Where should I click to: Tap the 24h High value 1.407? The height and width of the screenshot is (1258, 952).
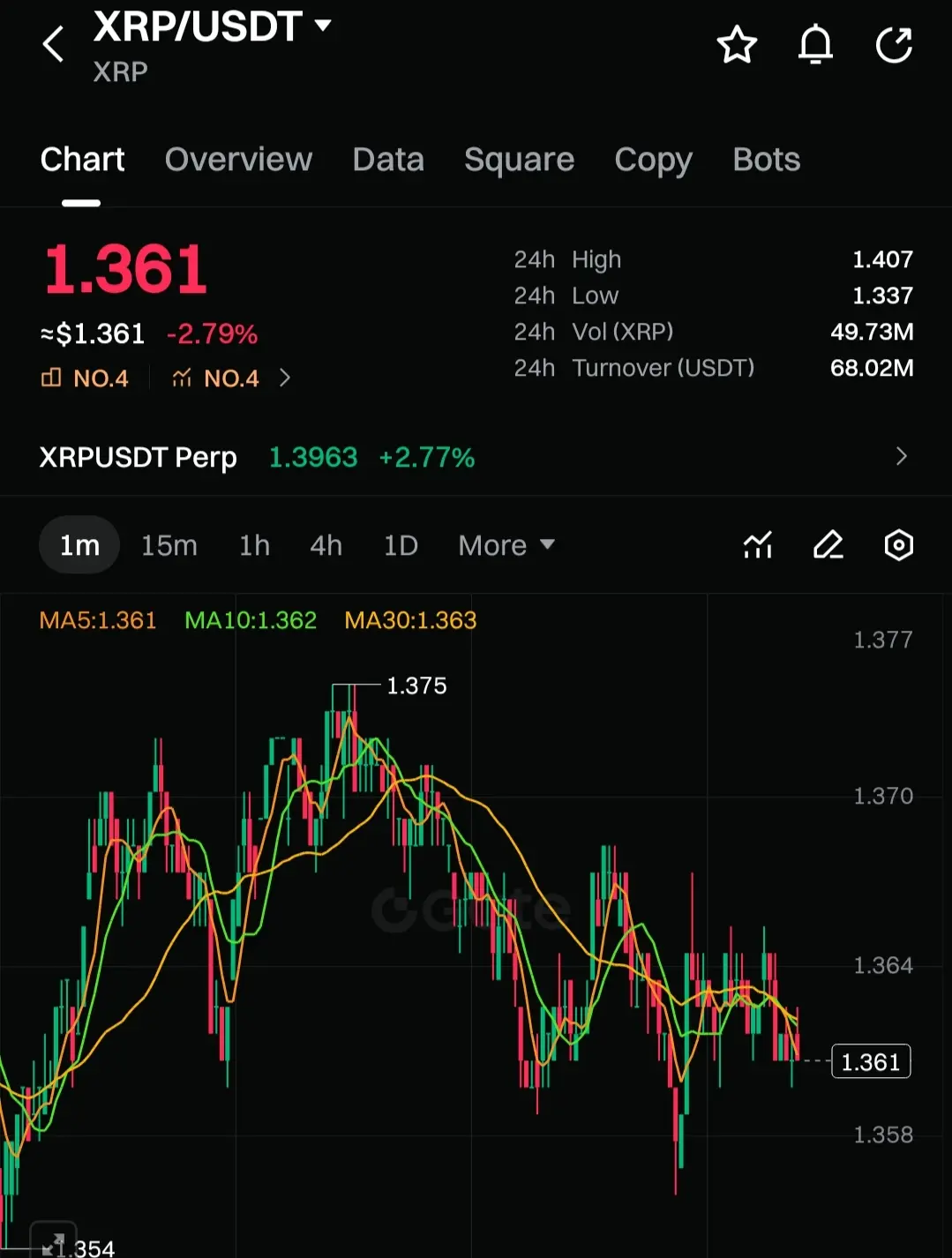(882, 259)
